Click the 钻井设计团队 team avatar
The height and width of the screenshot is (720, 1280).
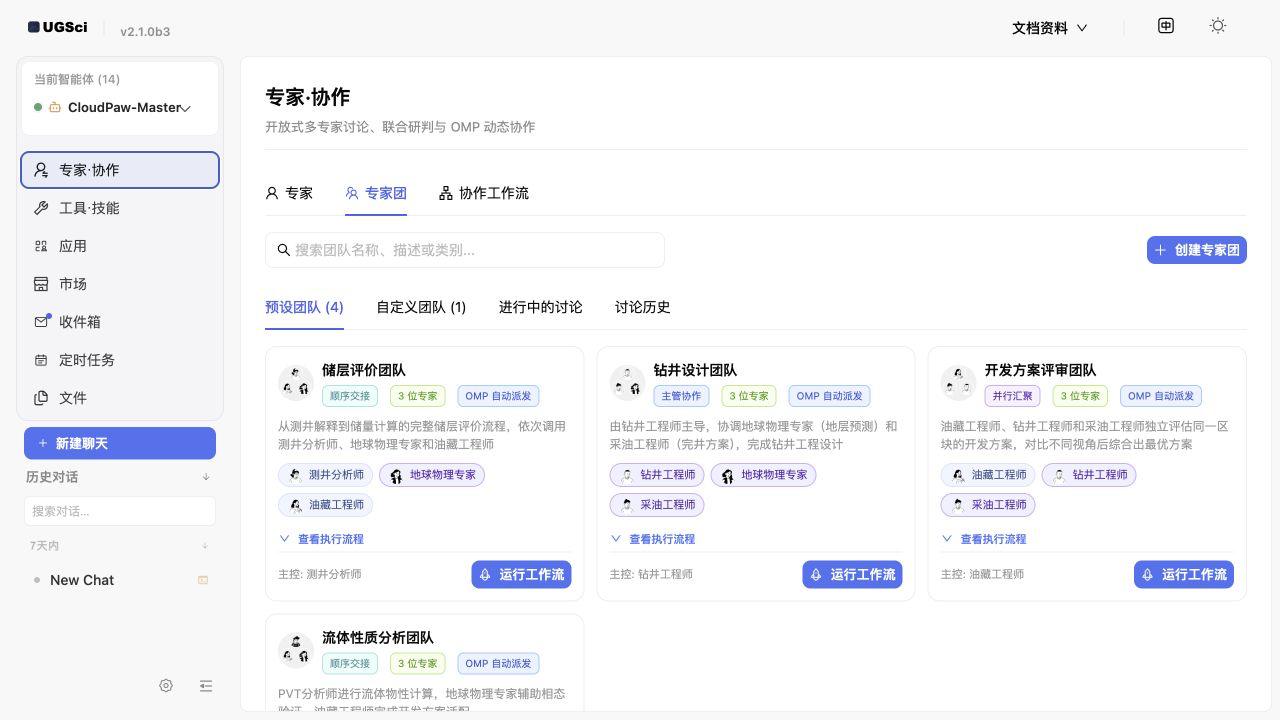(628, 382)
